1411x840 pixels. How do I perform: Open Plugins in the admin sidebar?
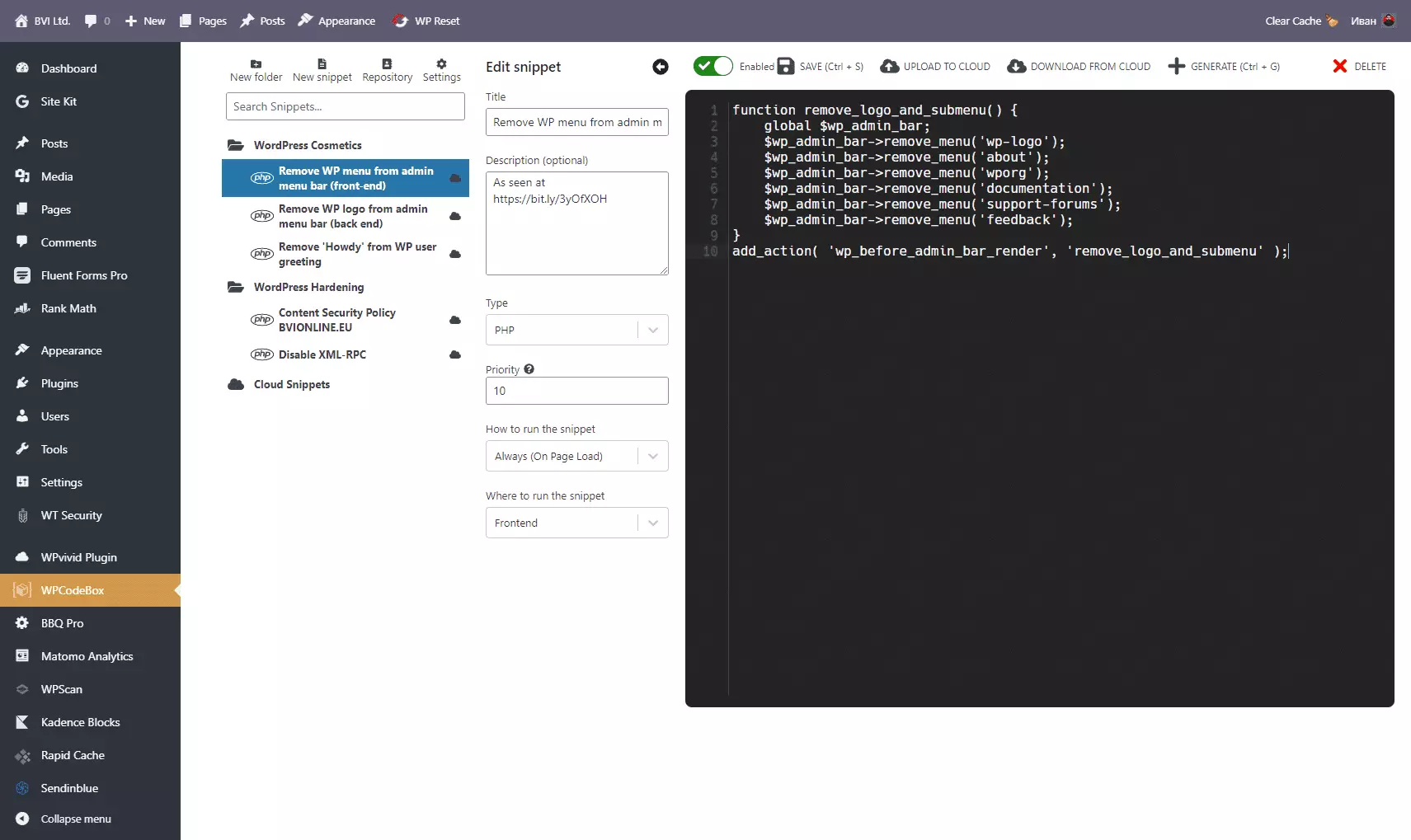coord(59,383)
